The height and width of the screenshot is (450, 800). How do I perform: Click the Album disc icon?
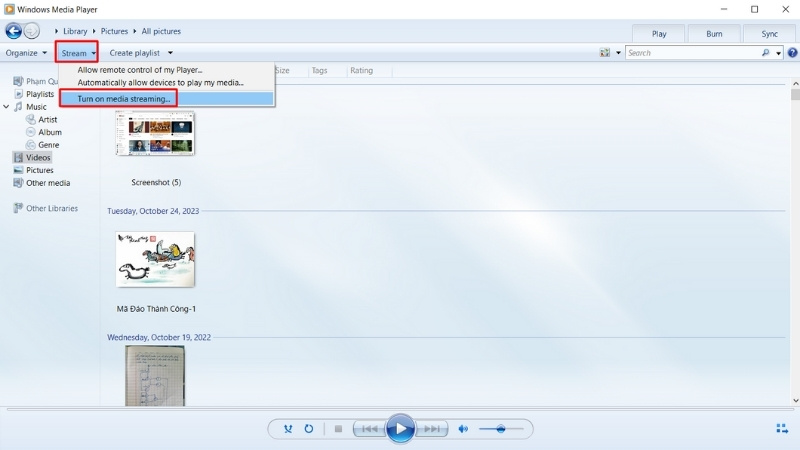(x=31, y=132)
